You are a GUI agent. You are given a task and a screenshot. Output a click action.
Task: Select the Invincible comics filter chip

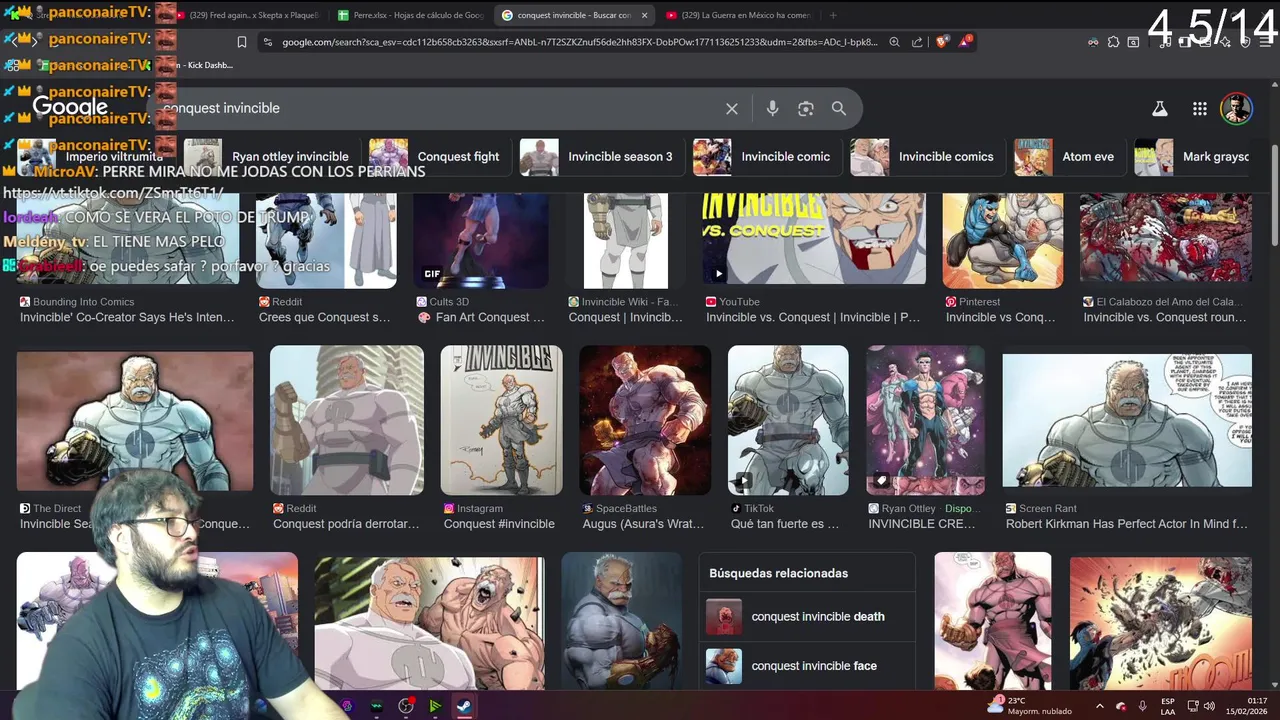(928, 157)
